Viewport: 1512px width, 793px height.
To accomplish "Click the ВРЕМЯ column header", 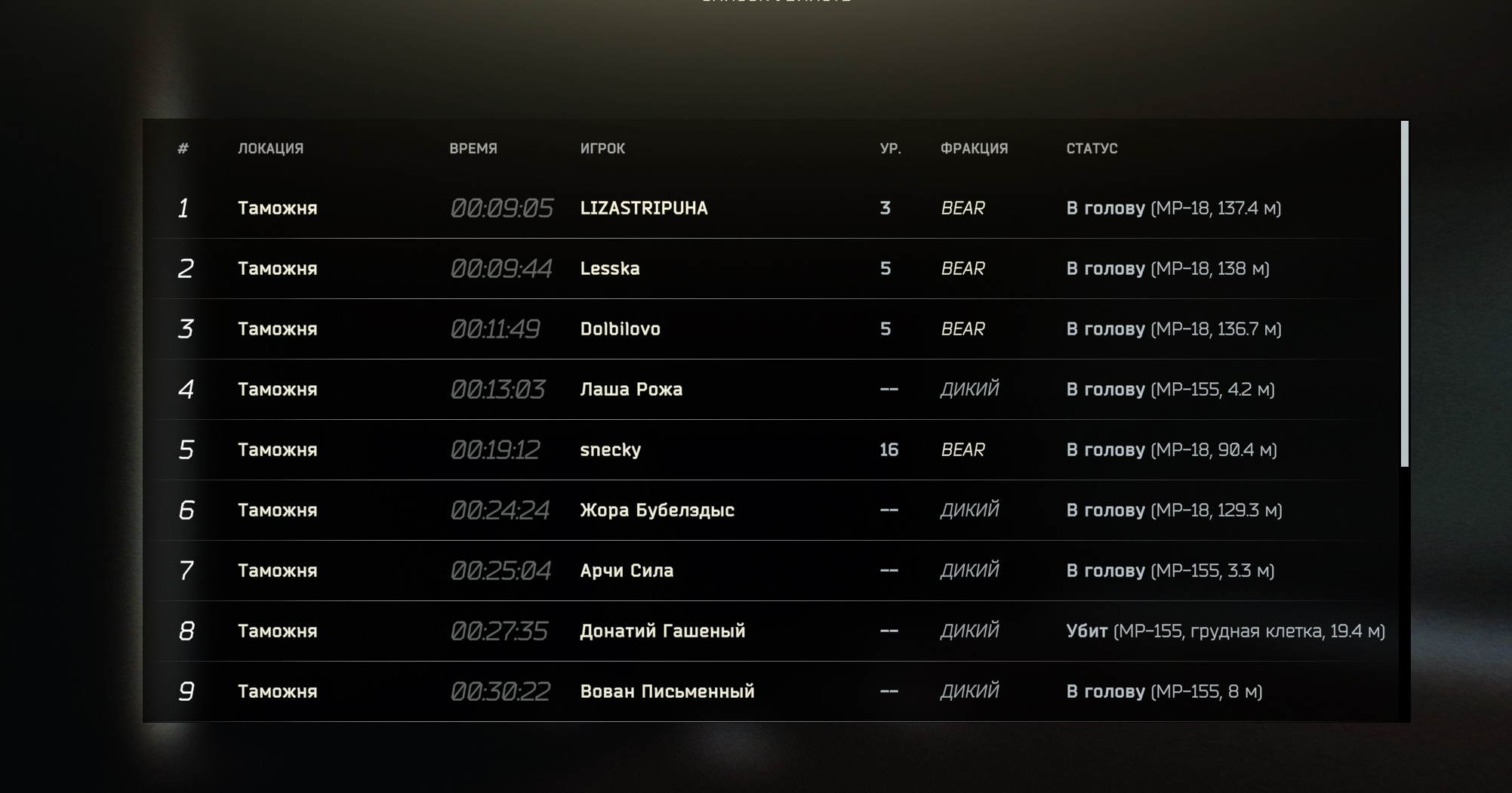I will click(x=473, y=149).
